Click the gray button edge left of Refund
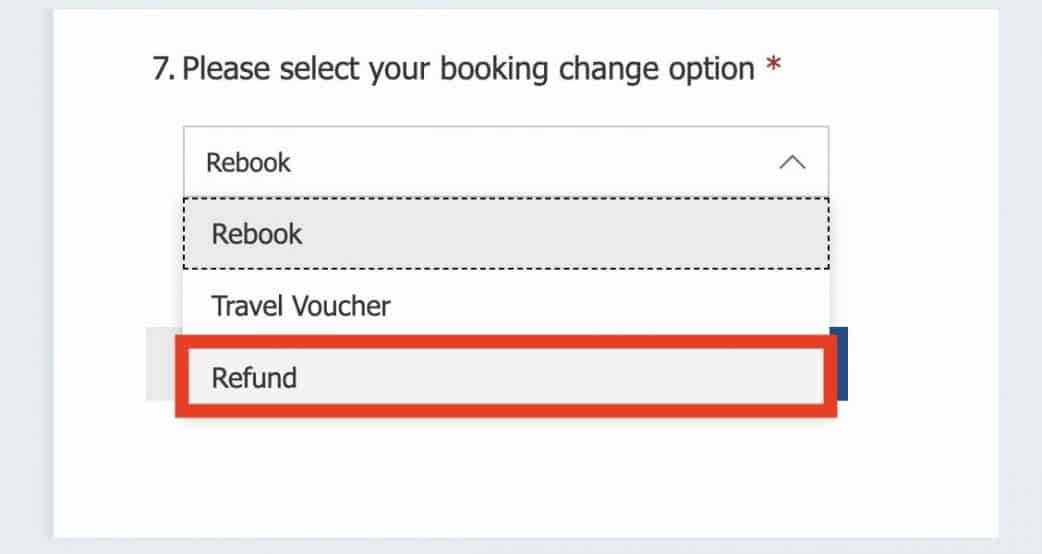 coord(160,364)
